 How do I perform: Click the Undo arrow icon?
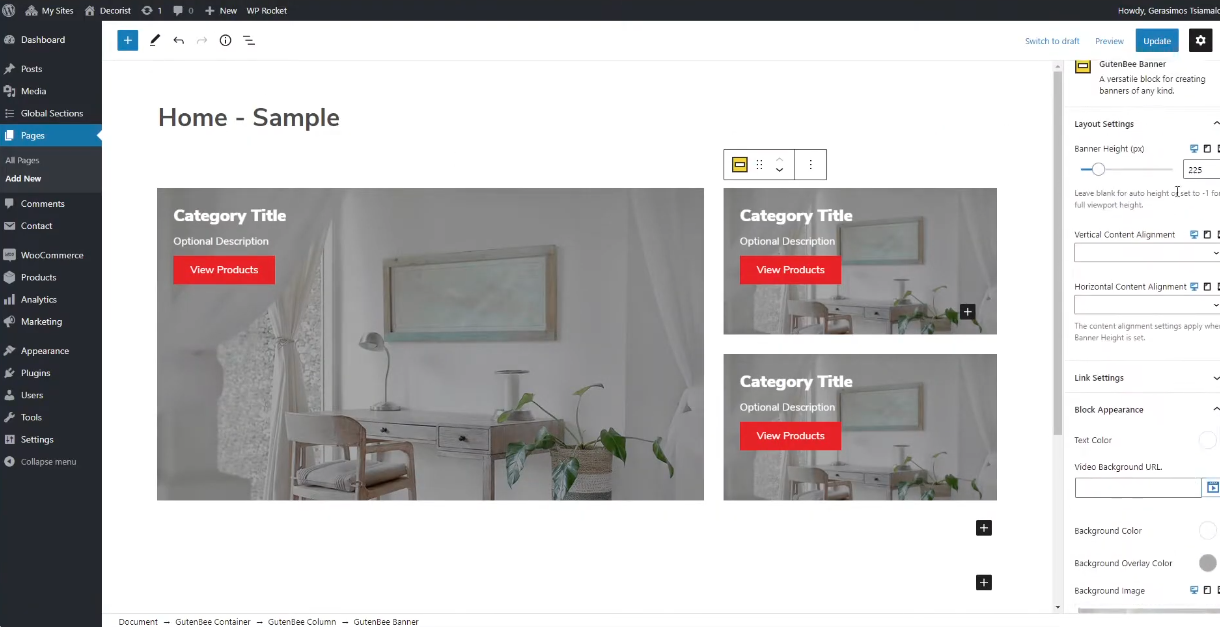pyautogui.click(x=178, y=40)
